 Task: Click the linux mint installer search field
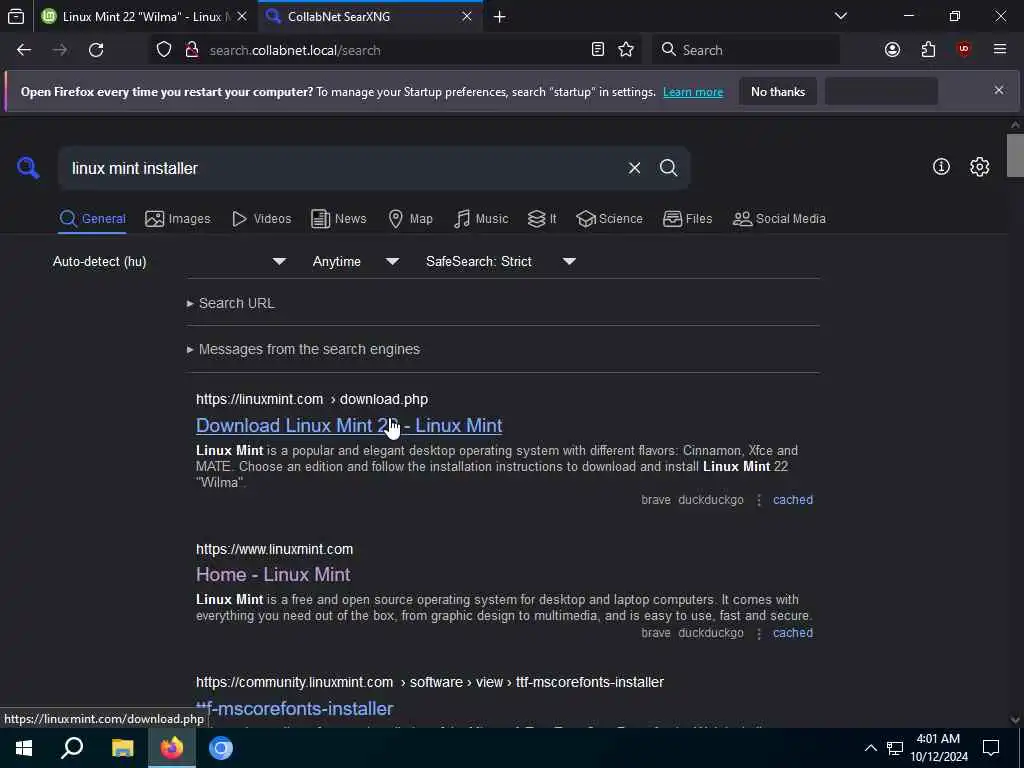[343, 168]
